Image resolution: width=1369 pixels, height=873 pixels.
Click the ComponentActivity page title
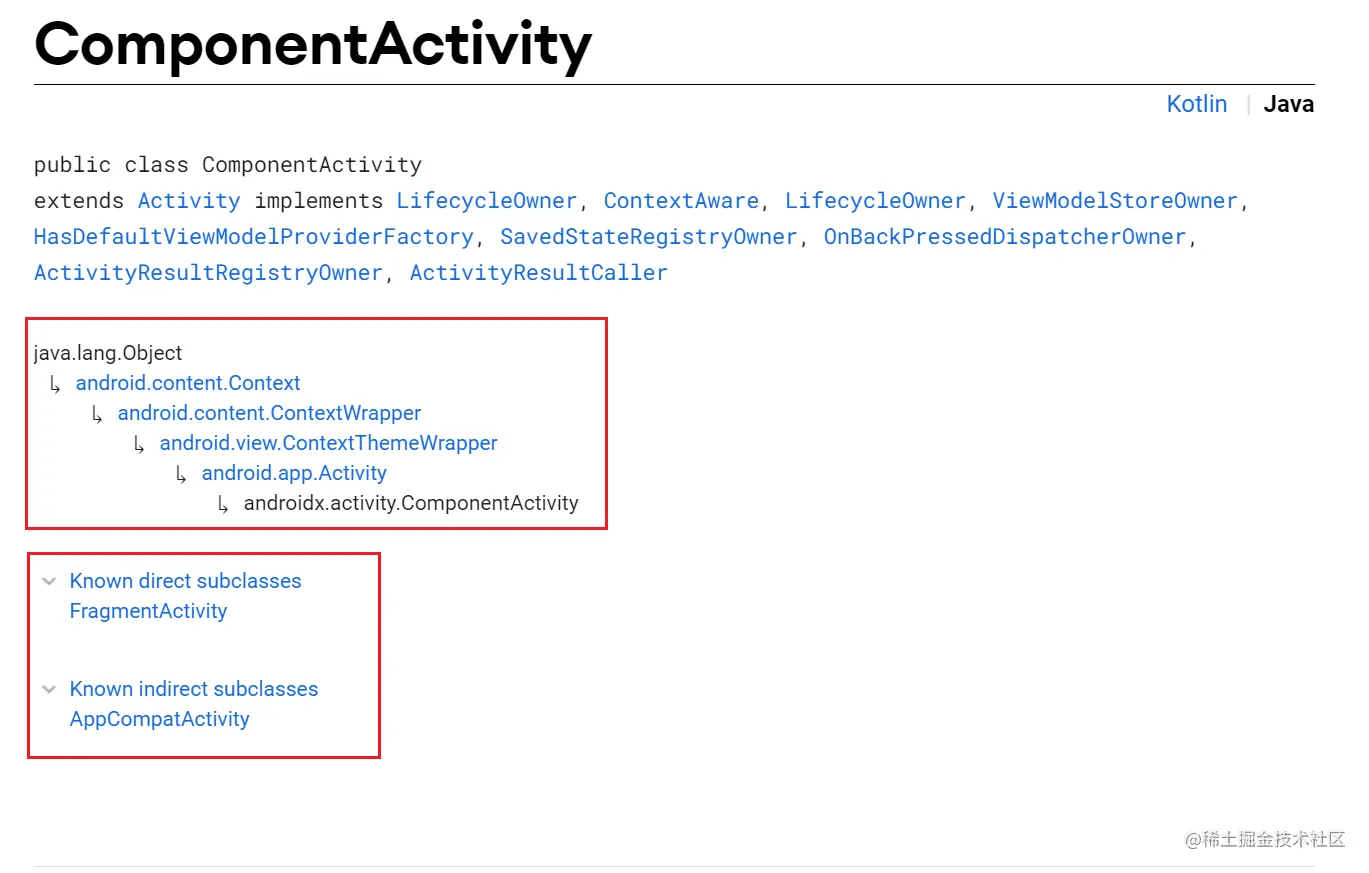click(x=313, y=45)
